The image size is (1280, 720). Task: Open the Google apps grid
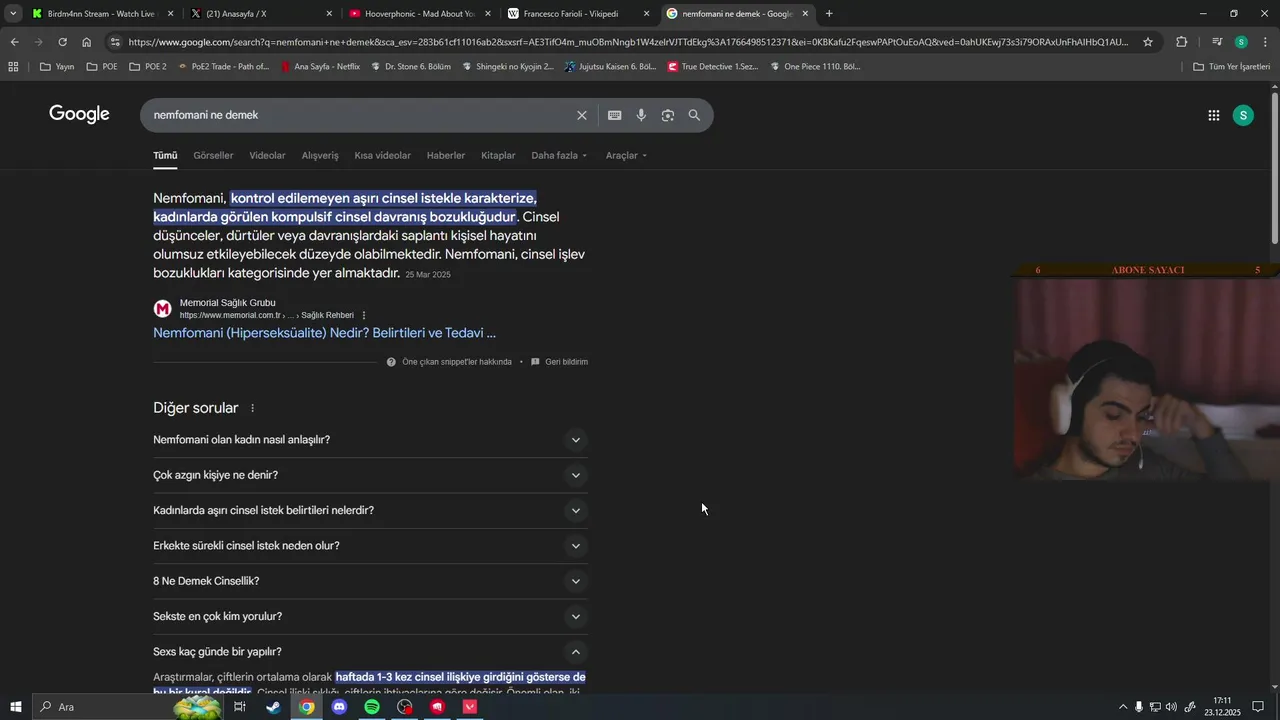coord(1214,115)
